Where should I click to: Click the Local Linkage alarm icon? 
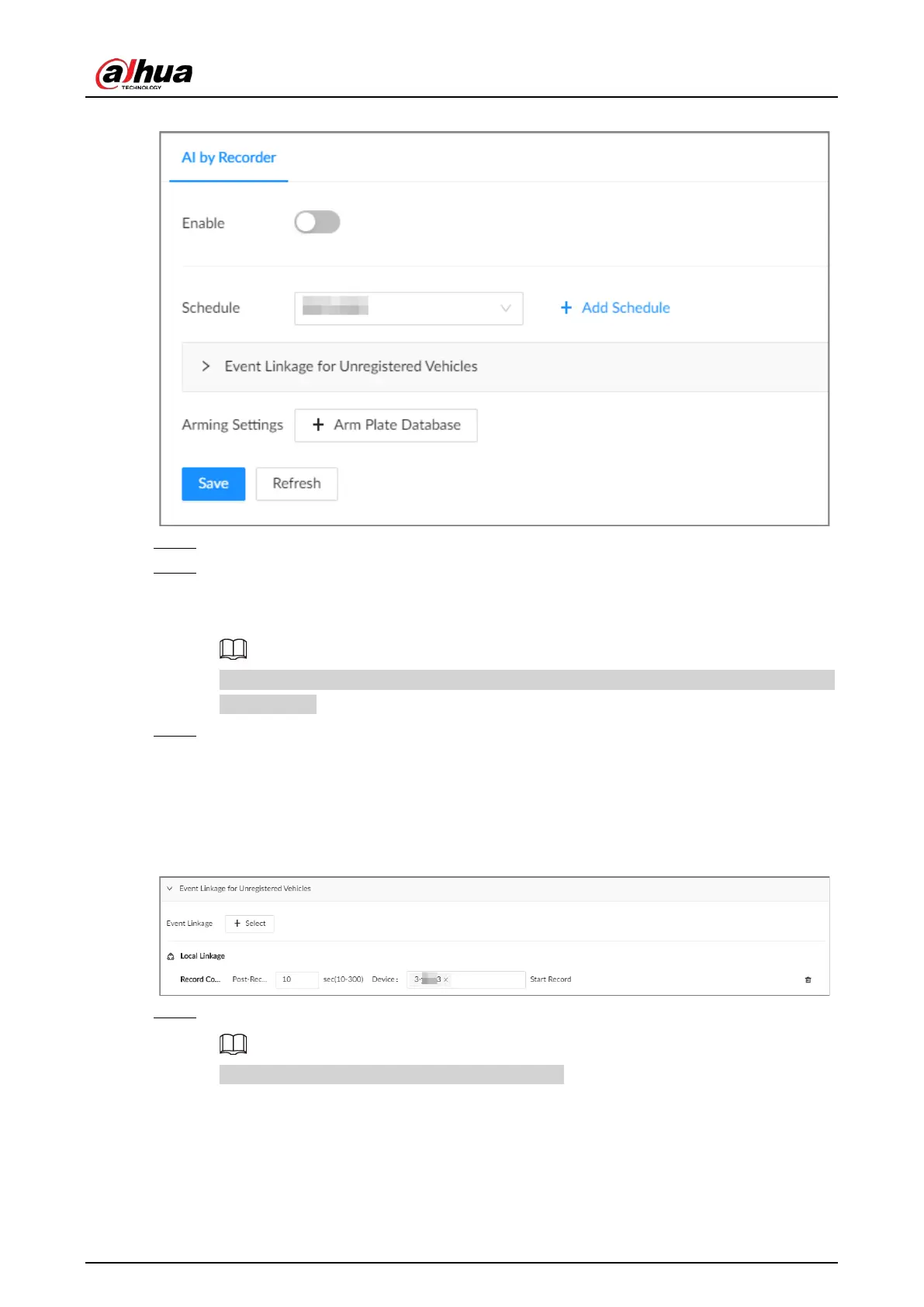171,956
